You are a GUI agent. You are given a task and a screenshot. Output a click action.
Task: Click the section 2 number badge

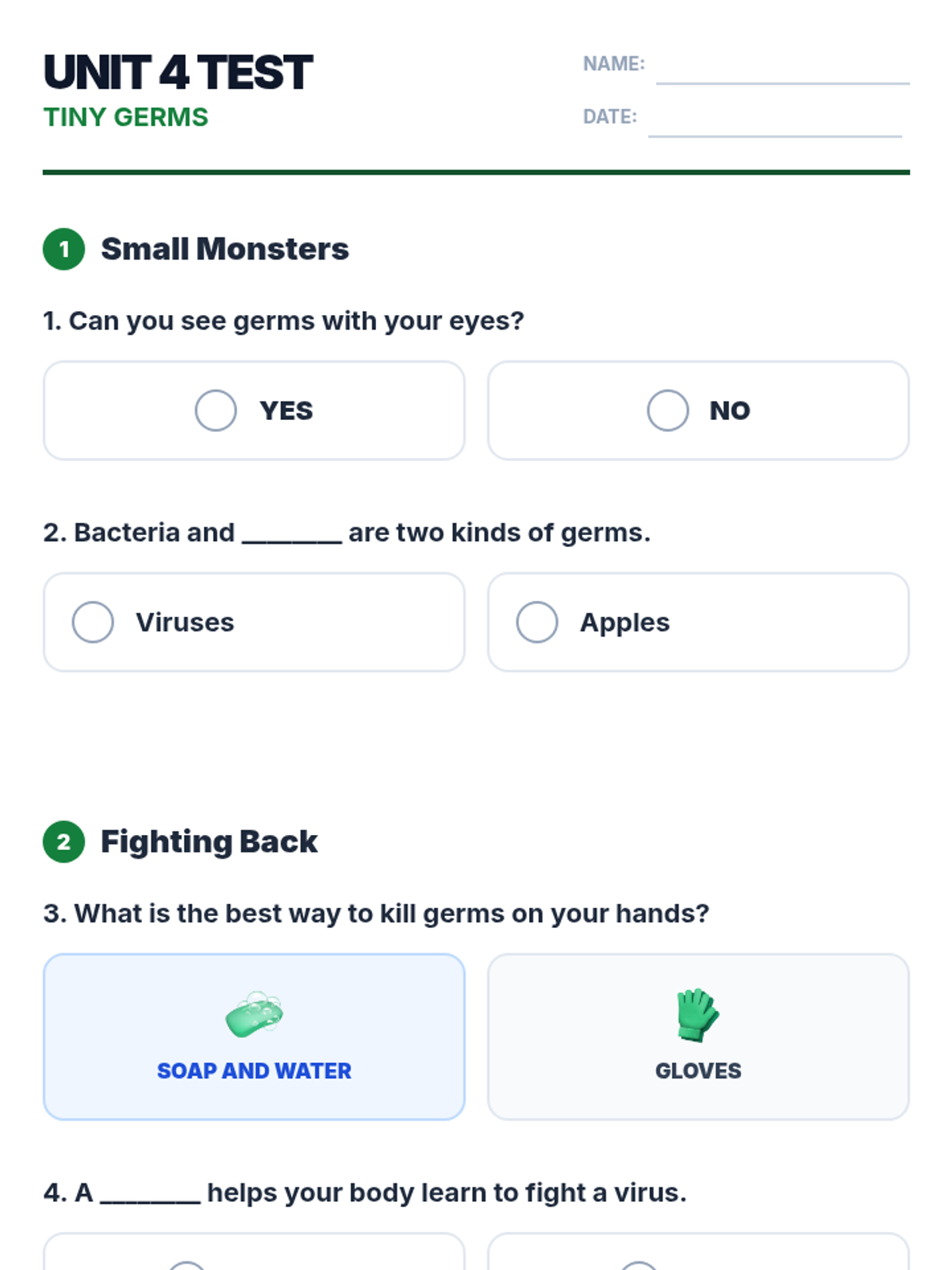pos(64,841)
